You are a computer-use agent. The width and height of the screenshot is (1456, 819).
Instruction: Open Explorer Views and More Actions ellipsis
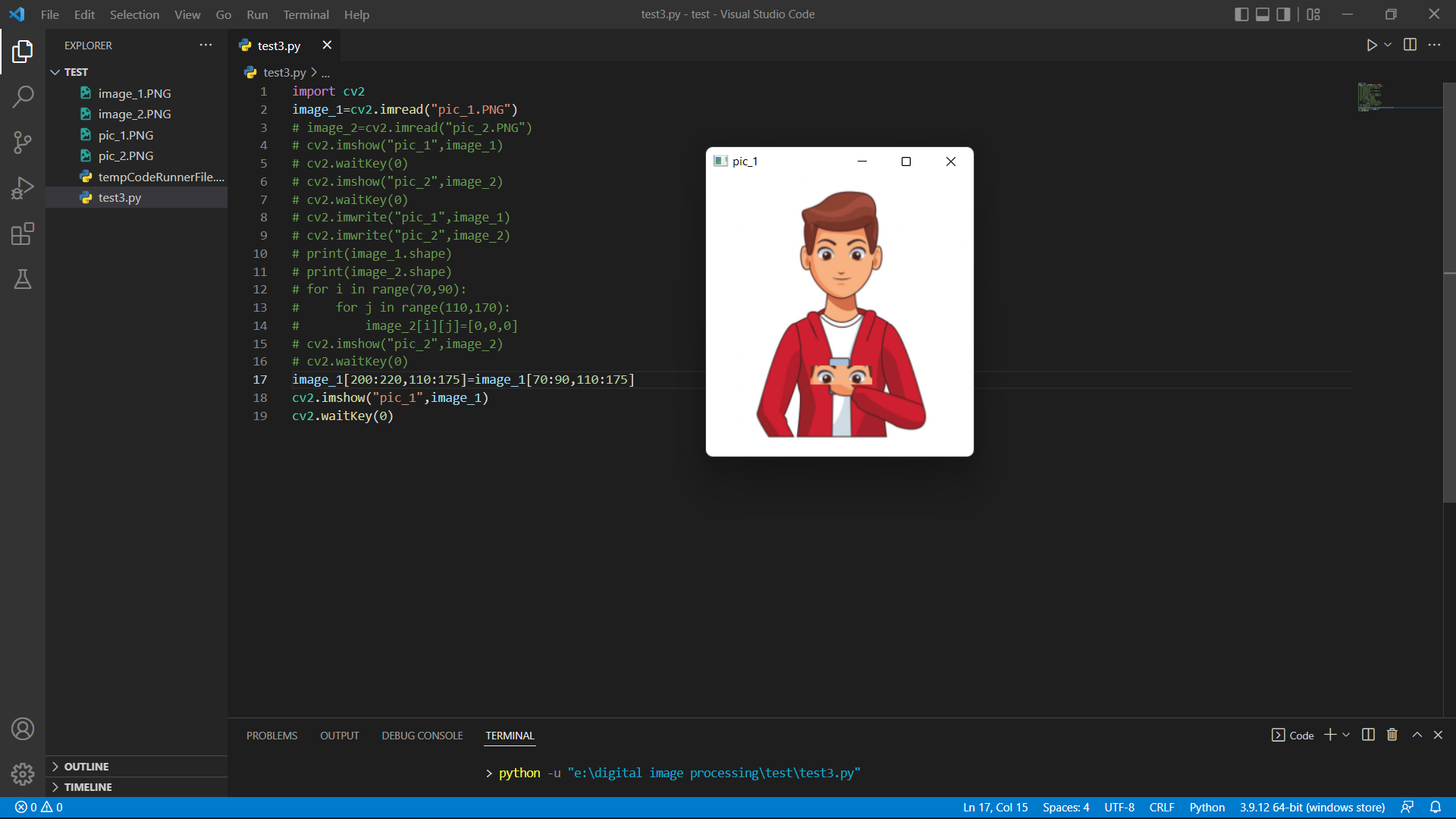click(206, 45)
